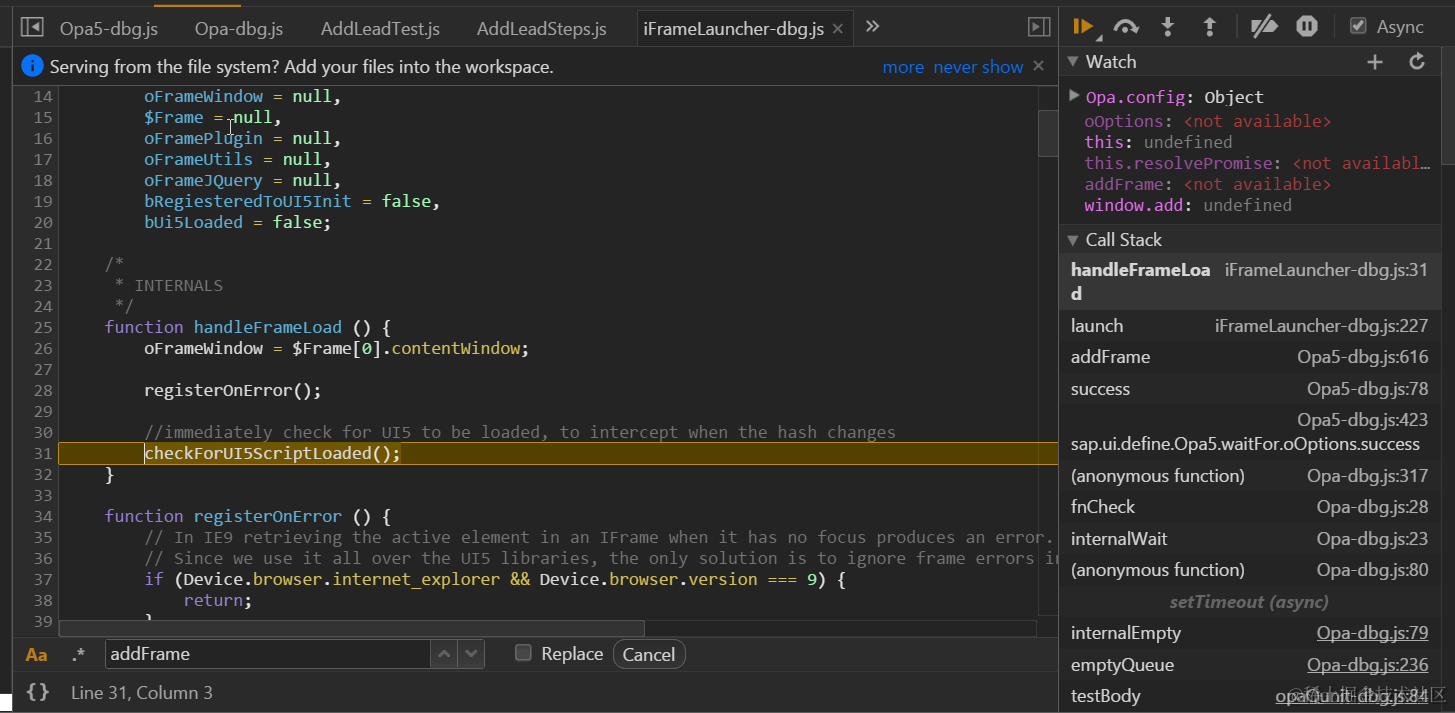This screenshot has width=1455, height=713.
Task: Toggle the file navigator sidebar icon
Action: 32,27
